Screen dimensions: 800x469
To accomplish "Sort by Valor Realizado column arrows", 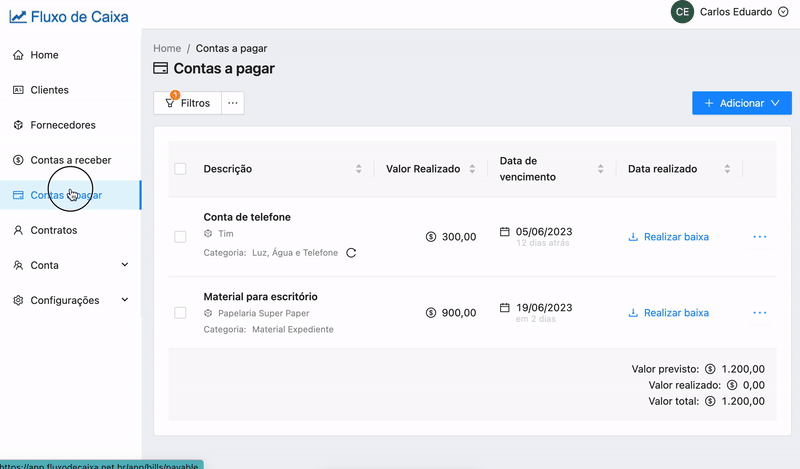I will (472, 169).
